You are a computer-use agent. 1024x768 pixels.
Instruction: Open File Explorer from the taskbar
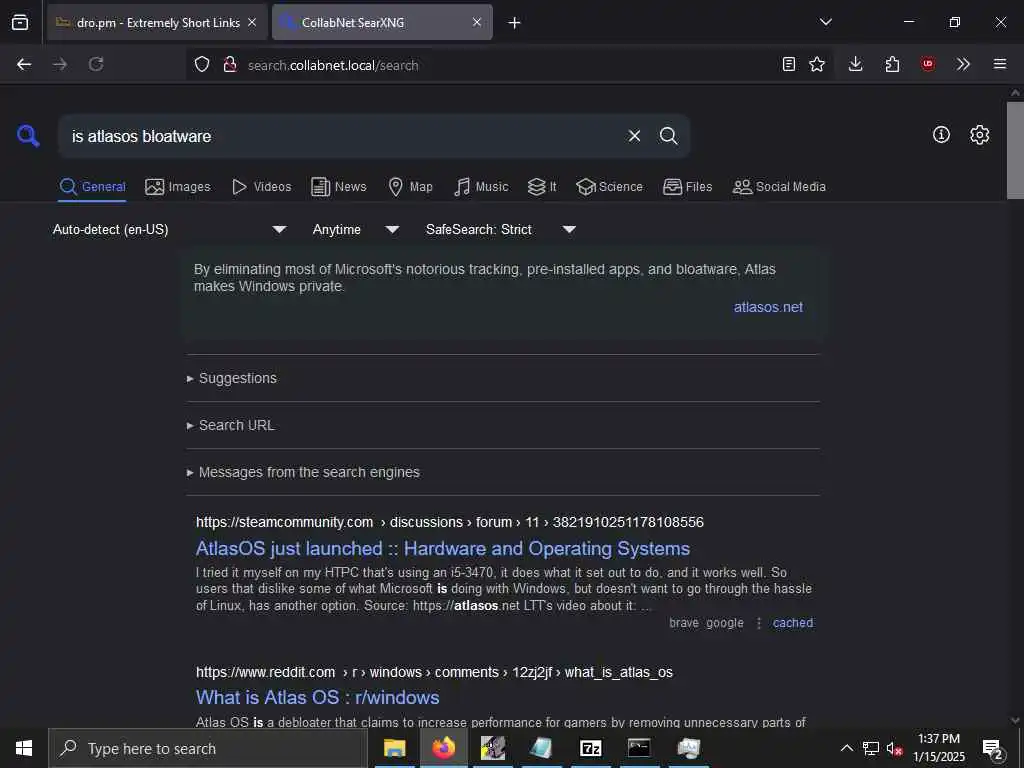[394, 748]
